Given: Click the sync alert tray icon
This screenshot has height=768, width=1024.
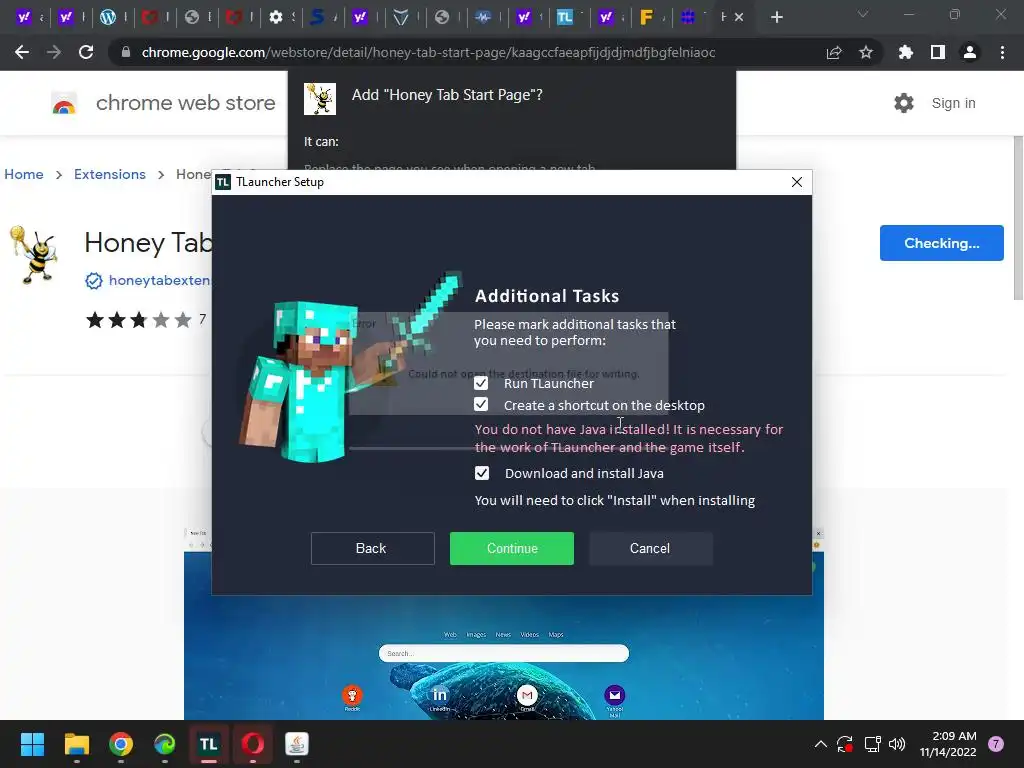Looking at the screenshot, I should pyautogui.click(x=845, y=744).
